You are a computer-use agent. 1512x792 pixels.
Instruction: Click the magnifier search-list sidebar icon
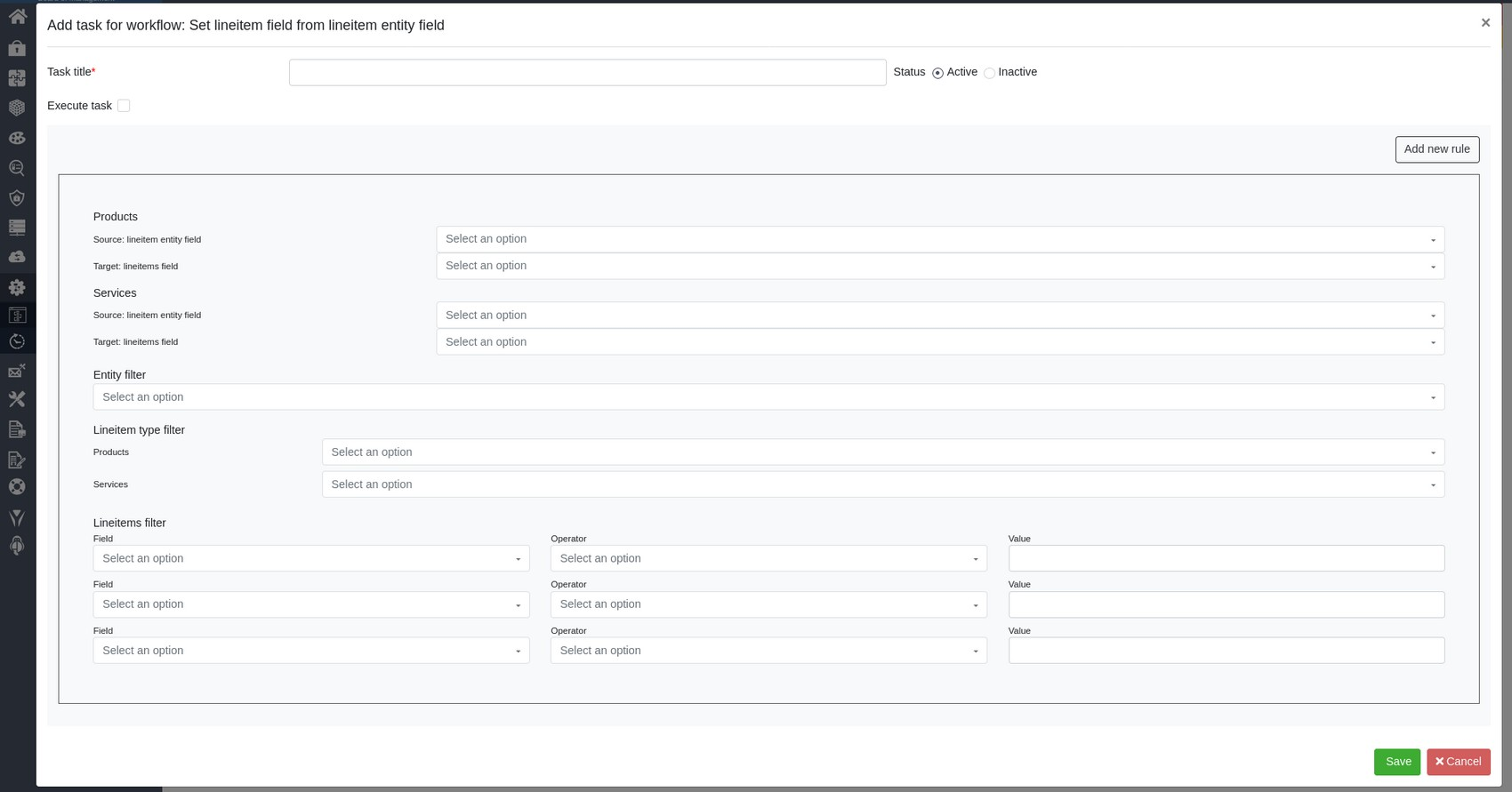[17, 167]
